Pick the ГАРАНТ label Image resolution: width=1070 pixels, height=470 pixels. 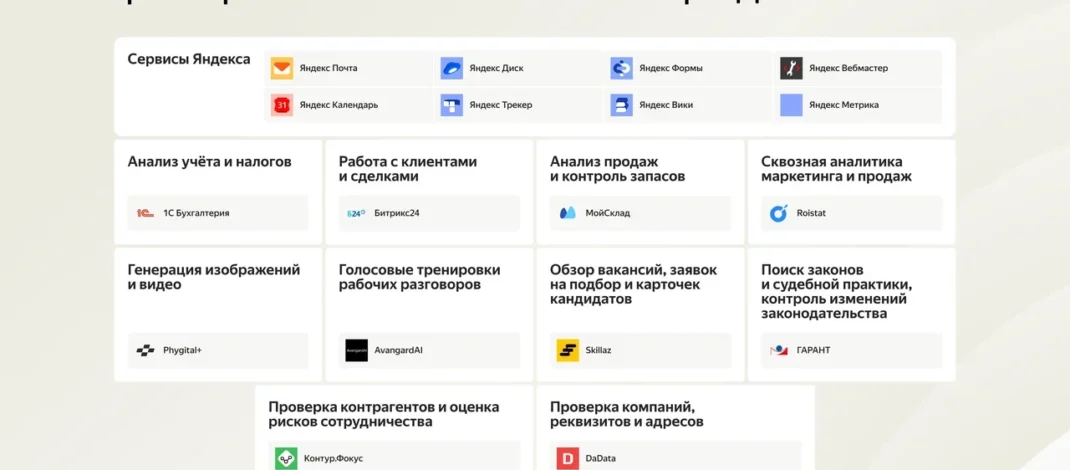coord(813,351)
